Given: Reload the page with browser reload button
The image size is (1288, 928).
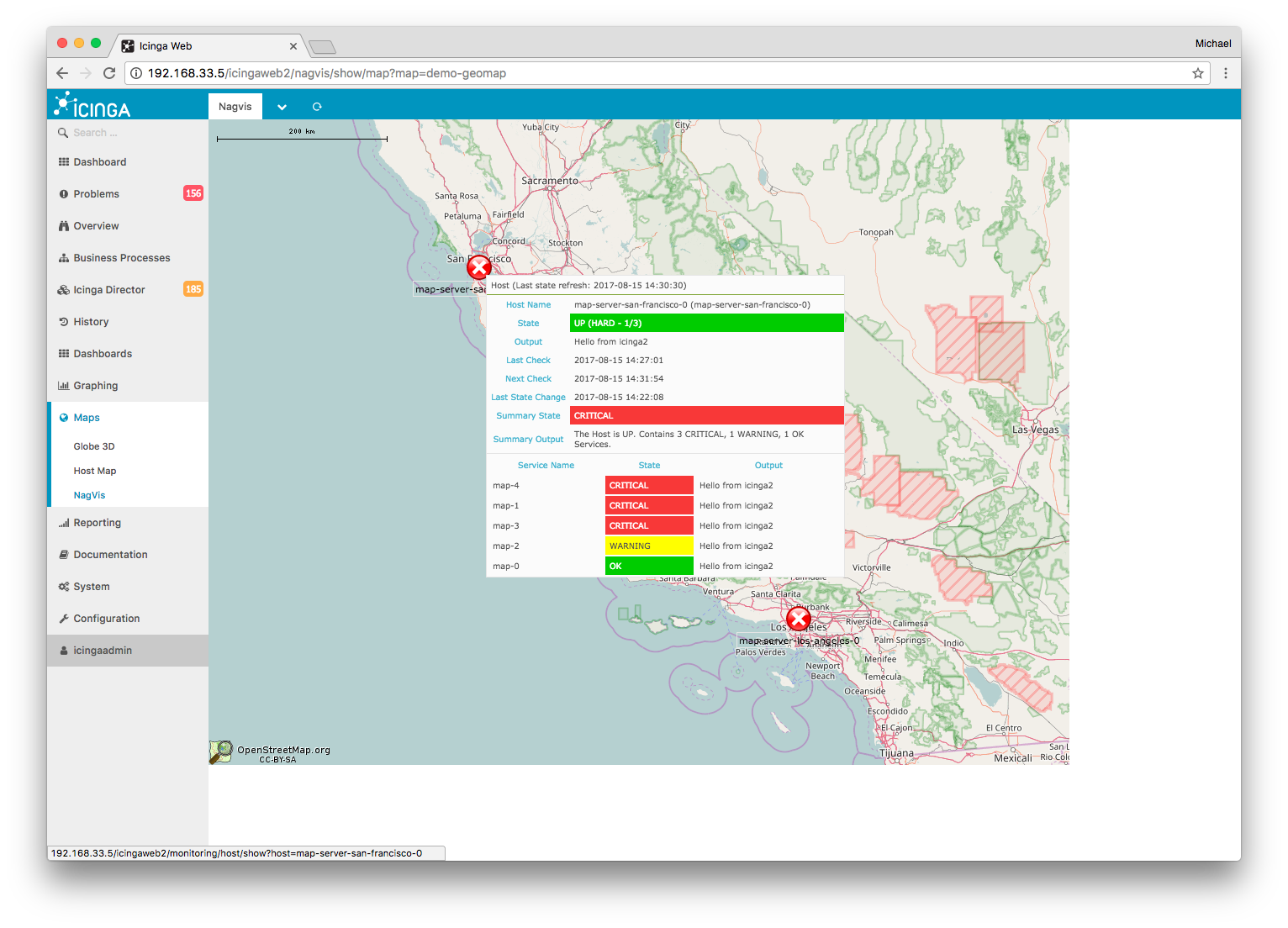Looking at the screenshot, I should 109,73.
